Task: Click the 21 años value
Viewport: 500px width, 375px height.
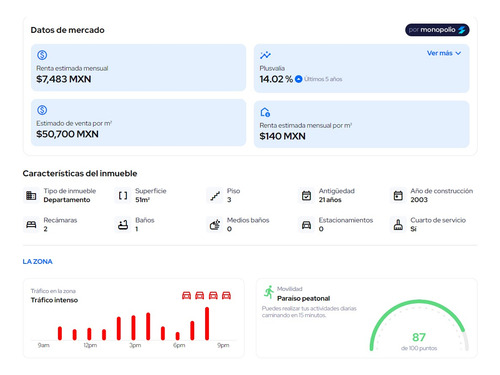Action: [330, 200]
